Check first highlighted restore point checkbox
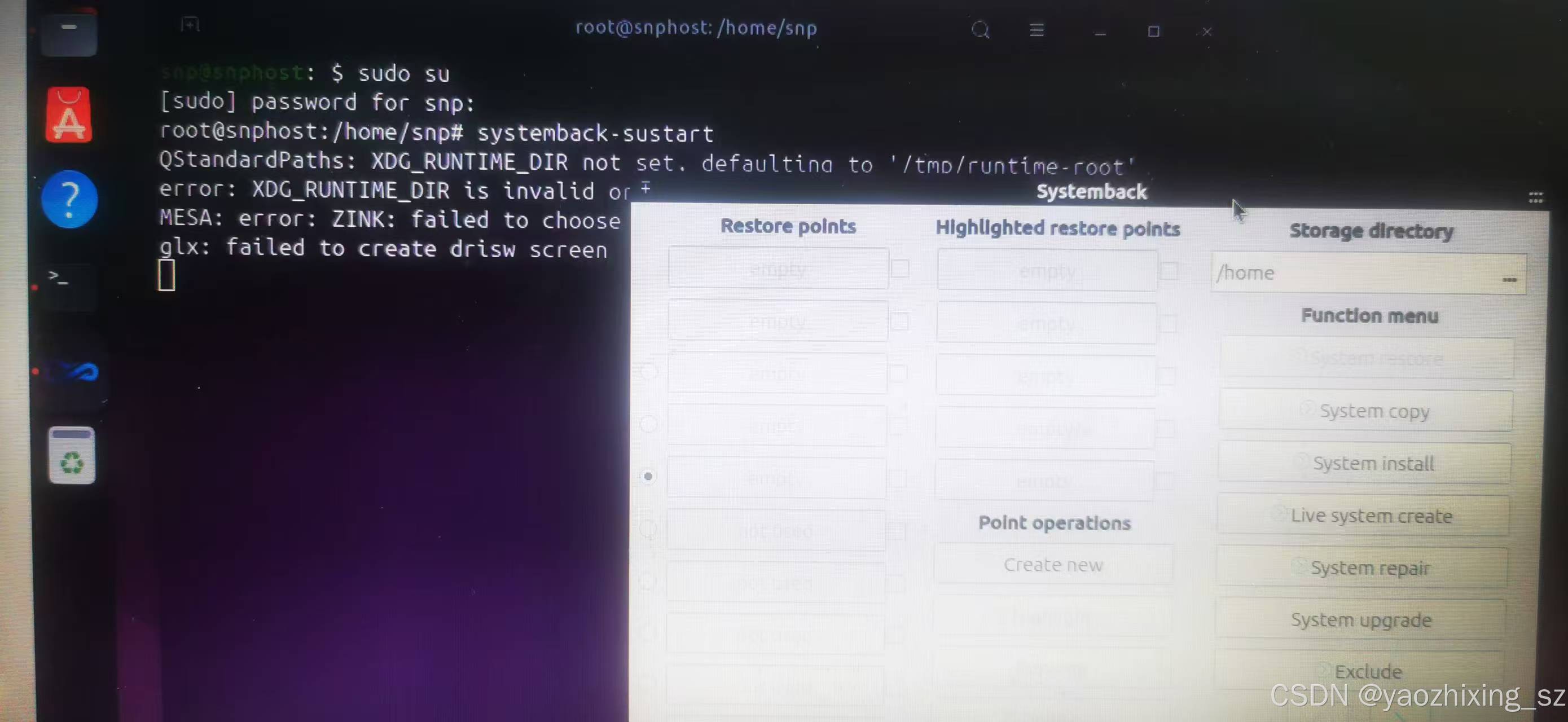 [1169, 271]
